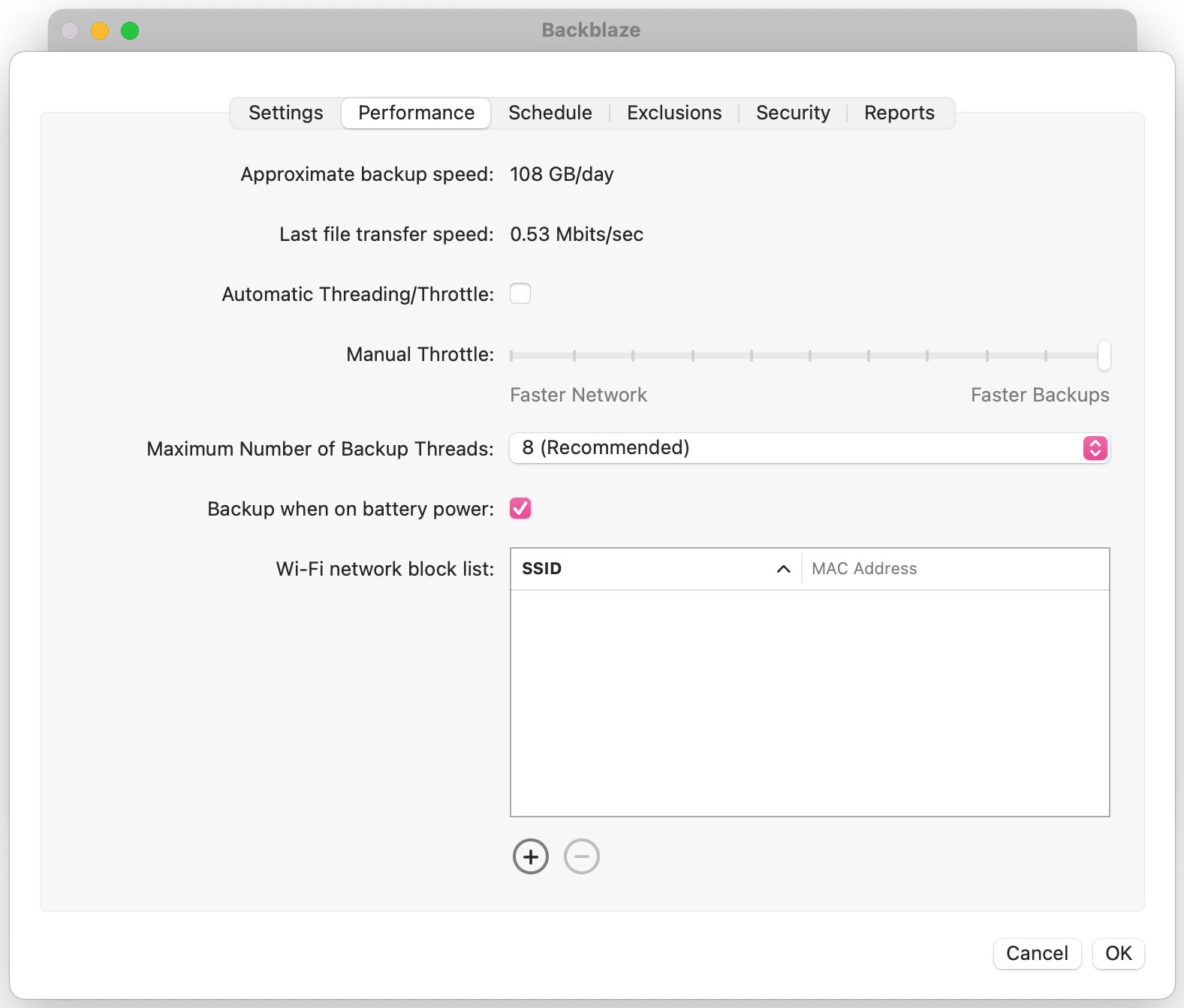Image resolution: width=1184 pixels, height=1008 pixels.
Task: Confirm changes with OK button
Action: tap(1118, 953)
